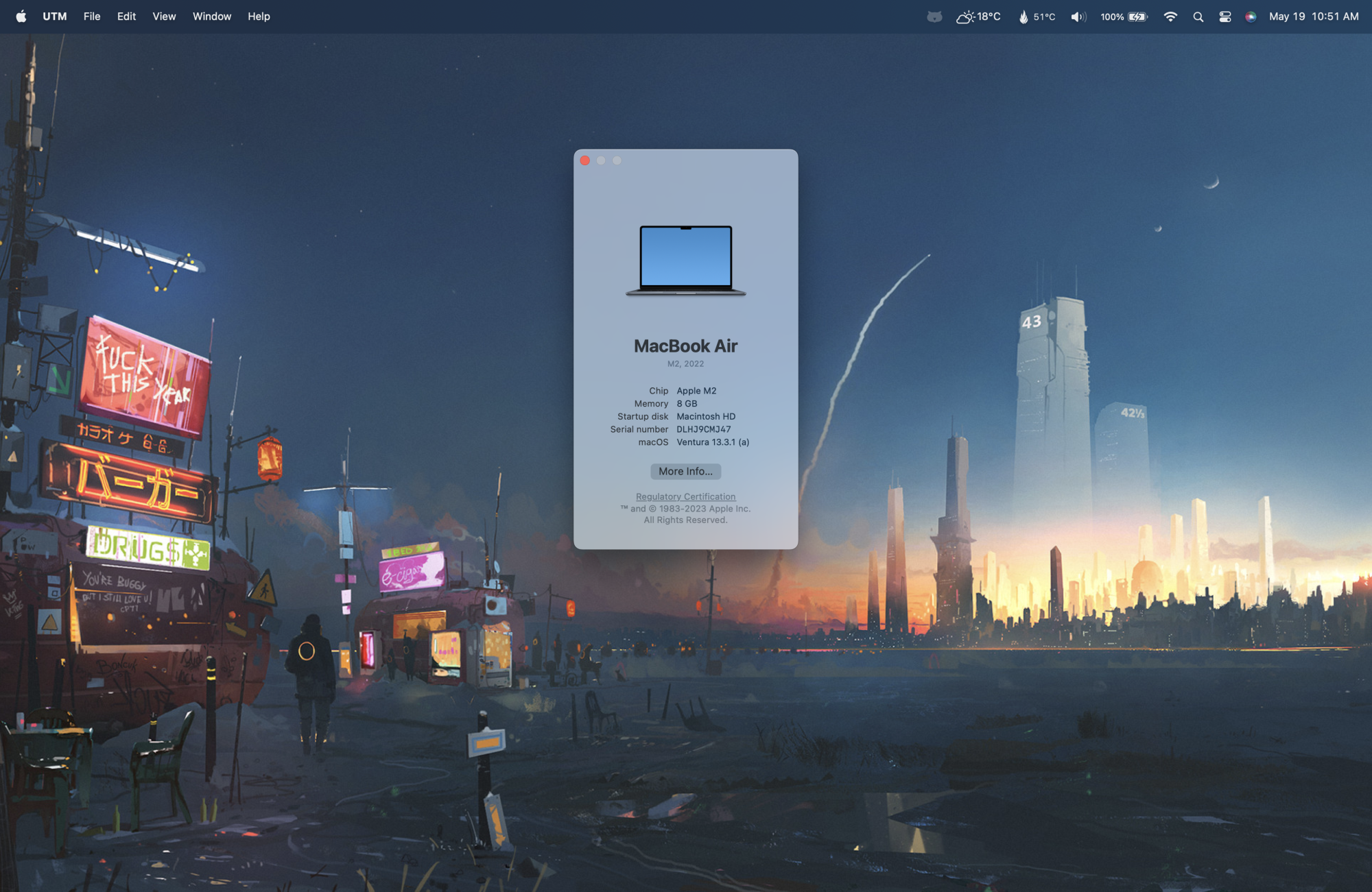Expand the Window menu

(x=211, y=16)
